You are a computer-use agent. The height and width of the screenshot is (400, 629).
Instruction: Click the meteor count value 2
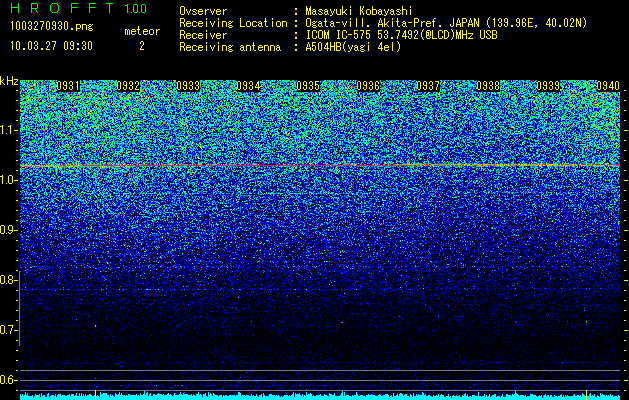(x=142, y=46)
